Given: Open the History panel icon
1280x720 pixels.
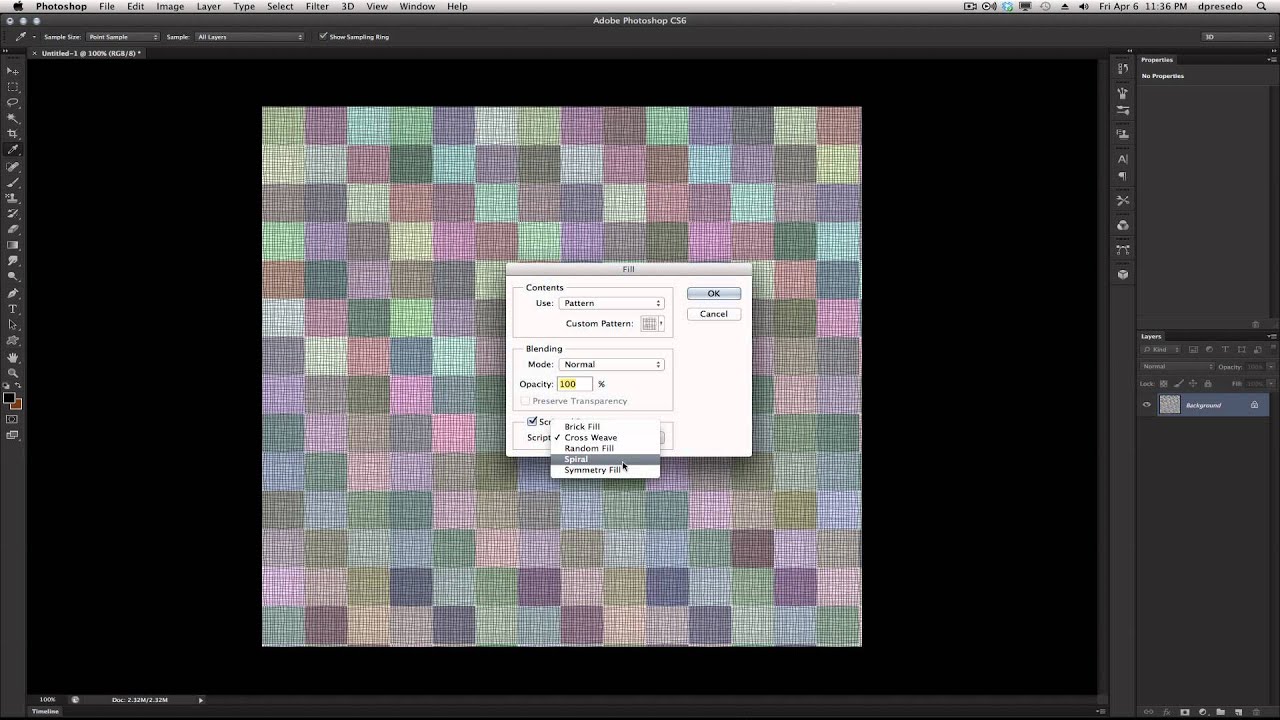Looking at the screenshot, I should (1122, 69).
